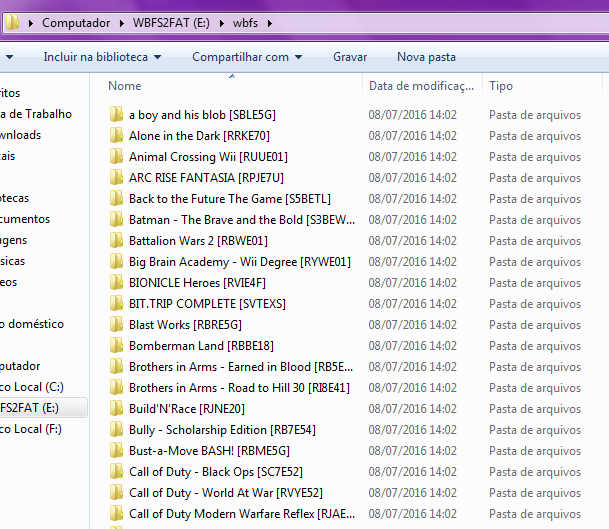Viewport: 609px width, 529px height.
Task: Click the Gravar toolbar button
Action: [x=350, y=58]
